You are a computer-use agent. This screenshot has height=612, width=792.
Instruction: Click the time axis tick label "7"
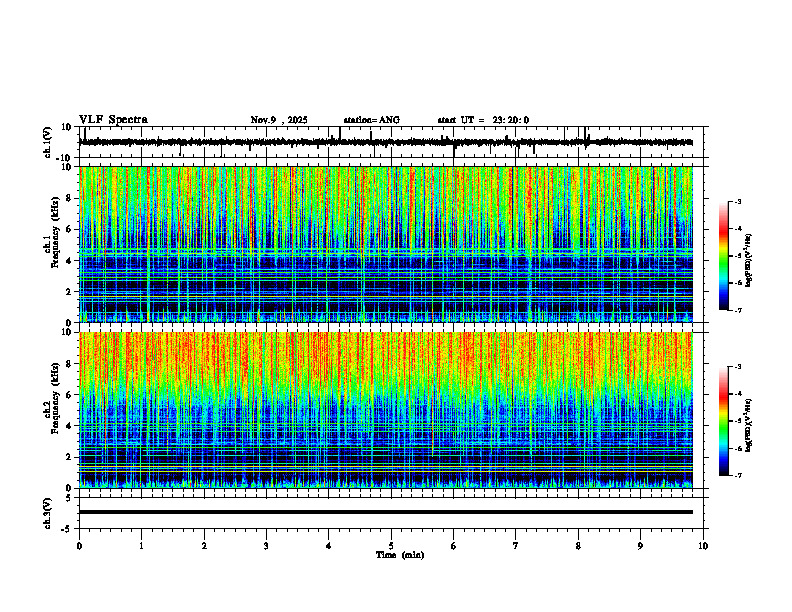516,546
